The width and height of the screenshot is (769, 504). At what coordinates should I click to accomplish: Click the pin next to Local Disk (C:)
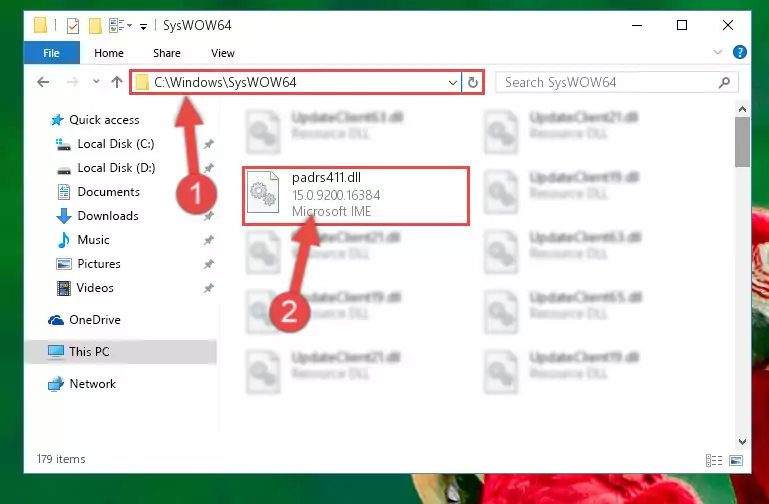[x=209, y=144]
